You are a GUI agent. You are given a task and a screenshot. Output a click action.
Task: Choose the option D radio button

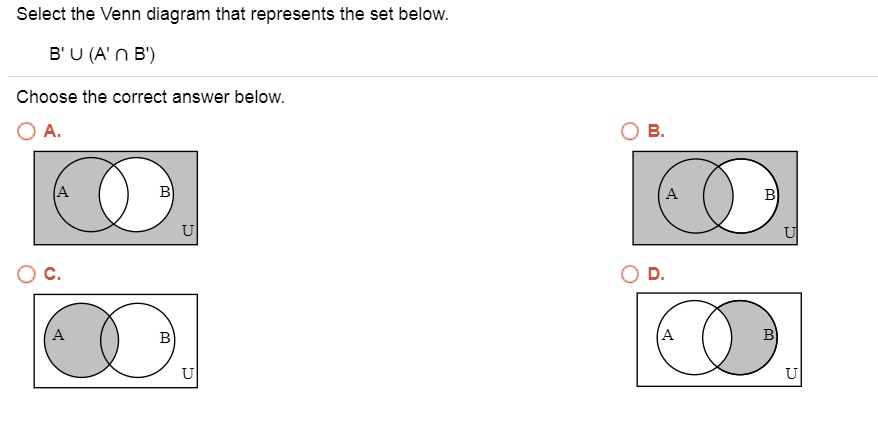(x=630, y=273)
